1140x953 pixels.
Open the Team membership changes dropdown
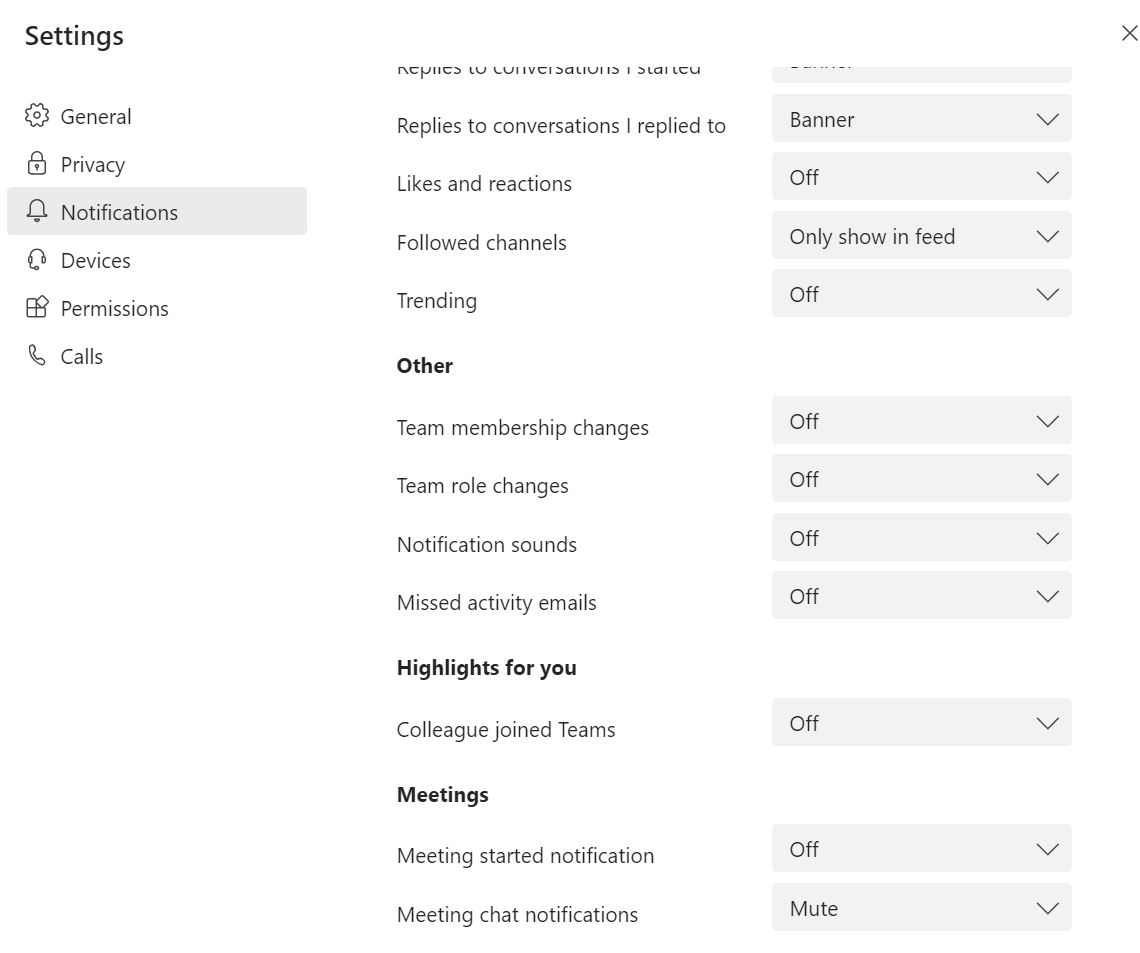click(x=921, y=421)
